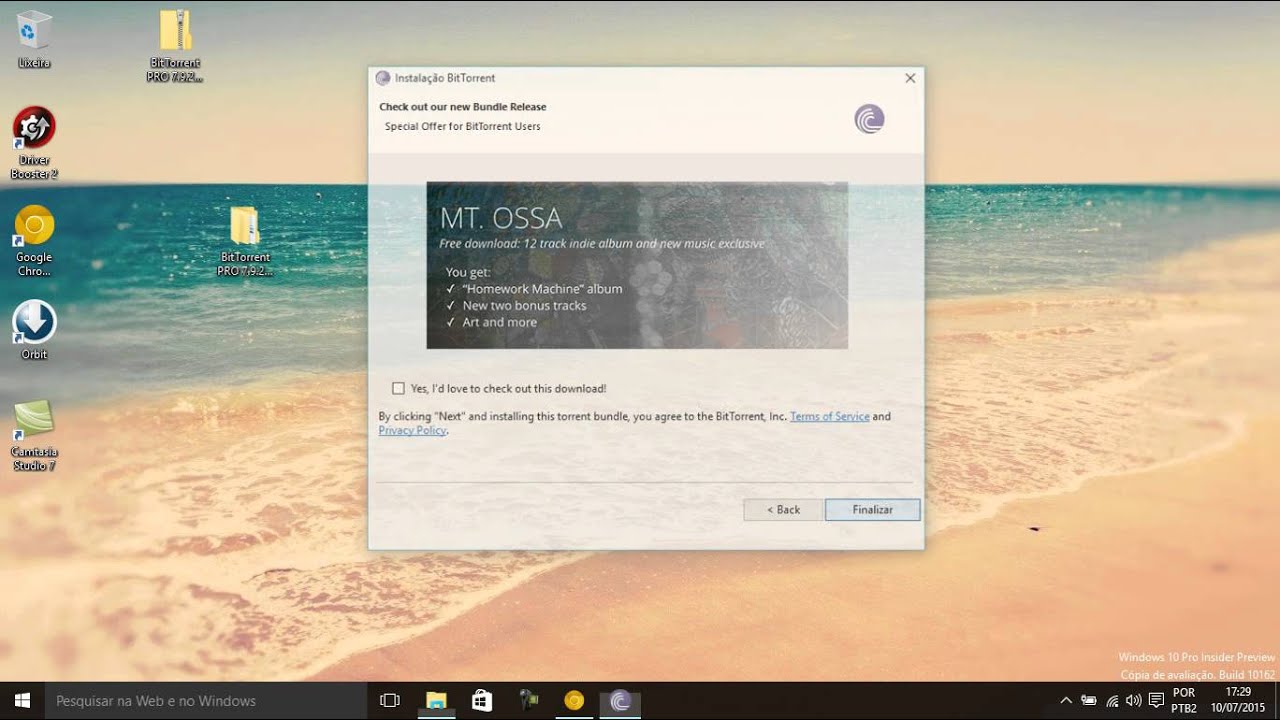Switch to Chrome in the taskbar
This screenshot has width=1280, height=720.
574,701
